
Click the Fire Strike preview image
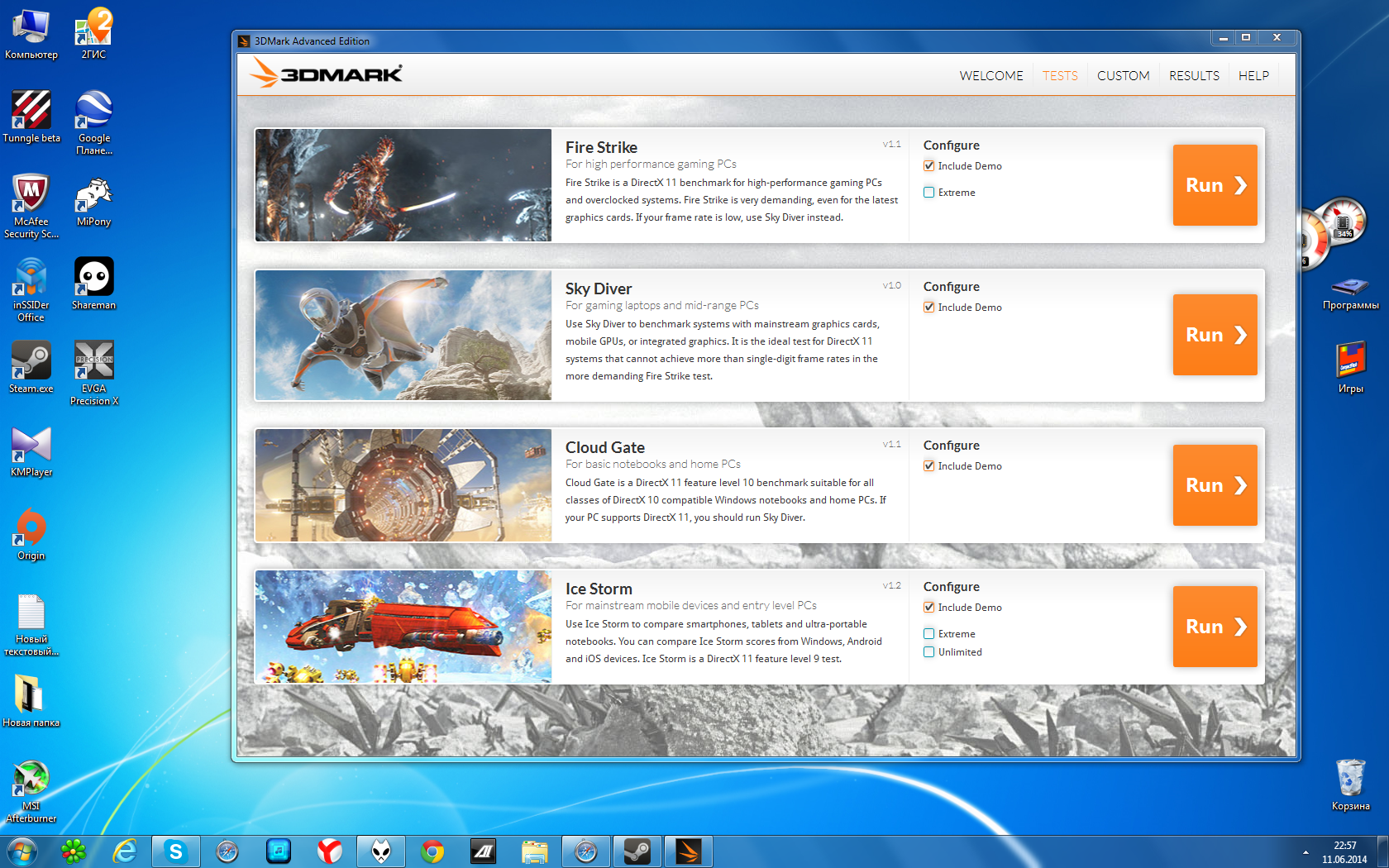[403, 185]
